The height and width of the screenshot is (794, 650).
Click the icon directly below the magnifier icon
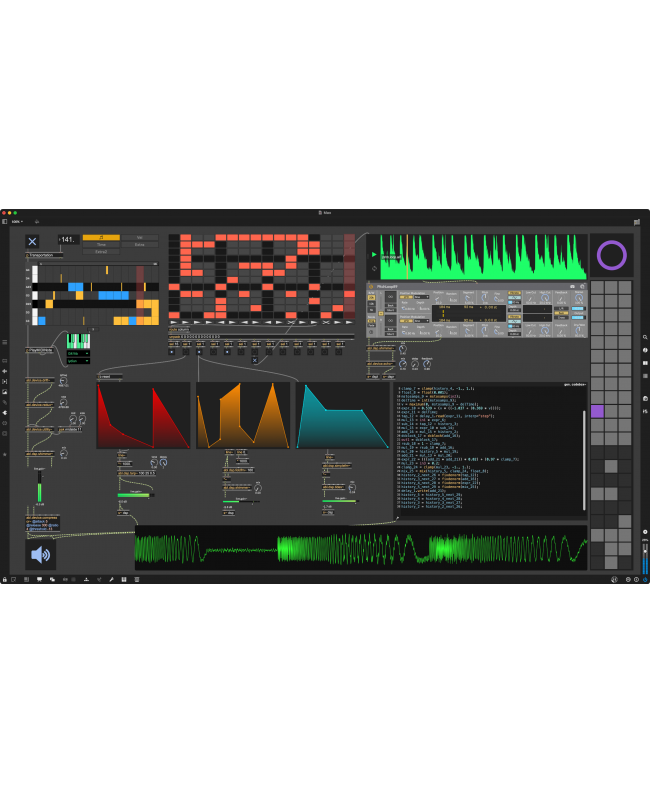tap(645, 350)
